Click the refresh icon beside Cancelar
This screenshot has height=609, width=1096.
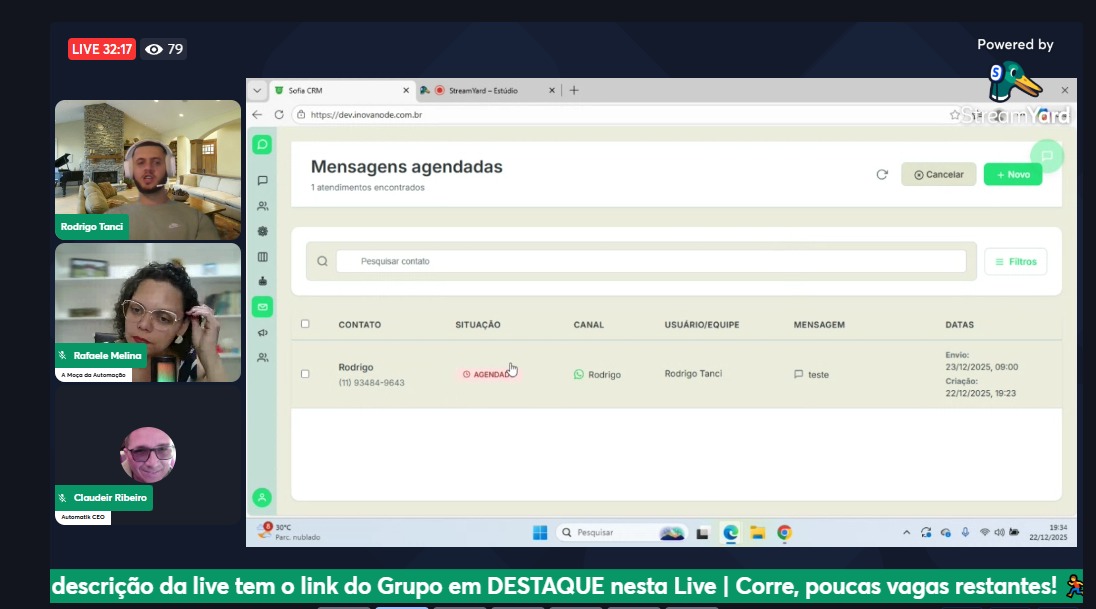[882, 174]
